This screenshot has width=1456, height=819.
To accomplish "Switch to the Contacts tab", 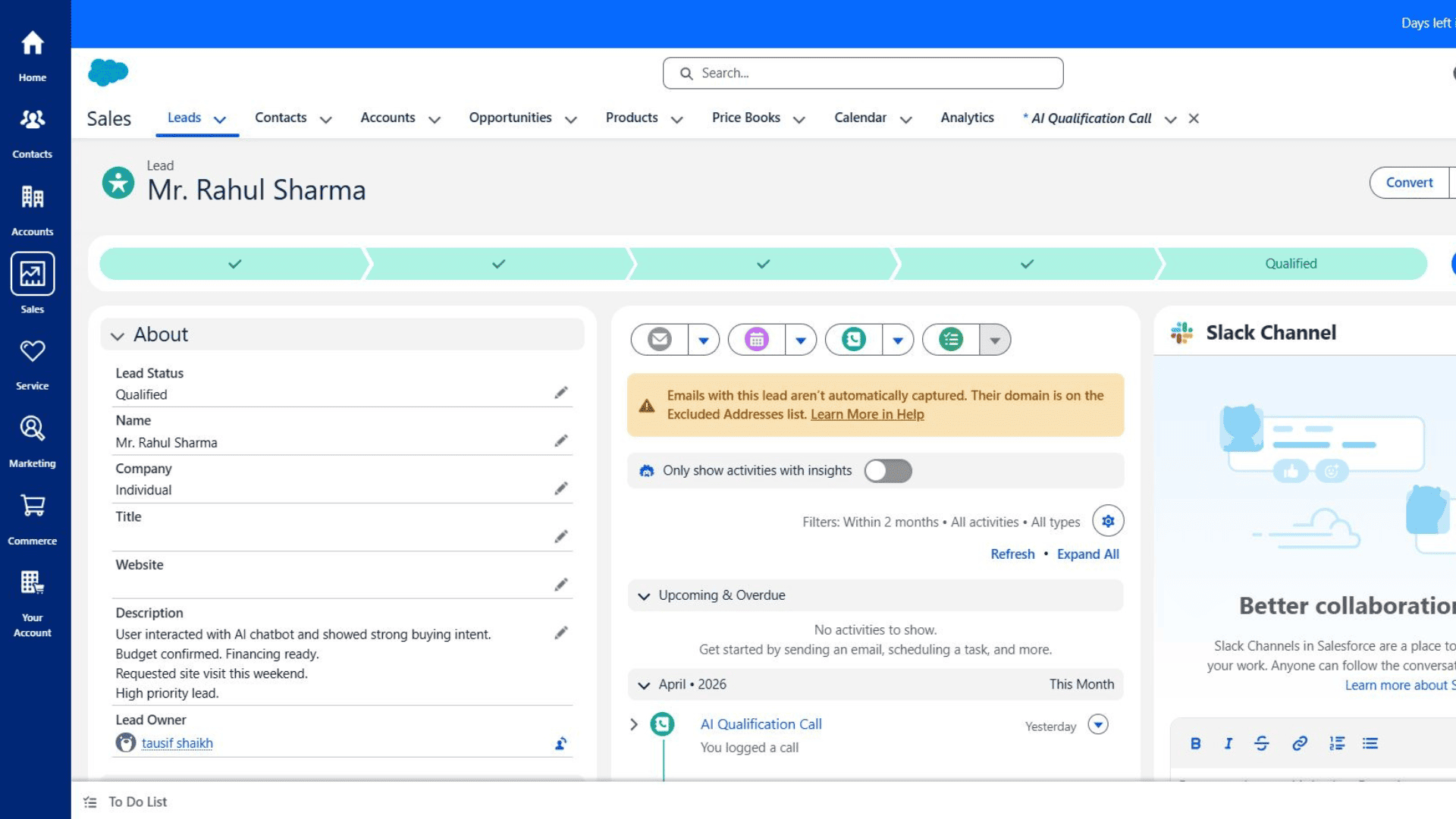I will click(281, 118).
